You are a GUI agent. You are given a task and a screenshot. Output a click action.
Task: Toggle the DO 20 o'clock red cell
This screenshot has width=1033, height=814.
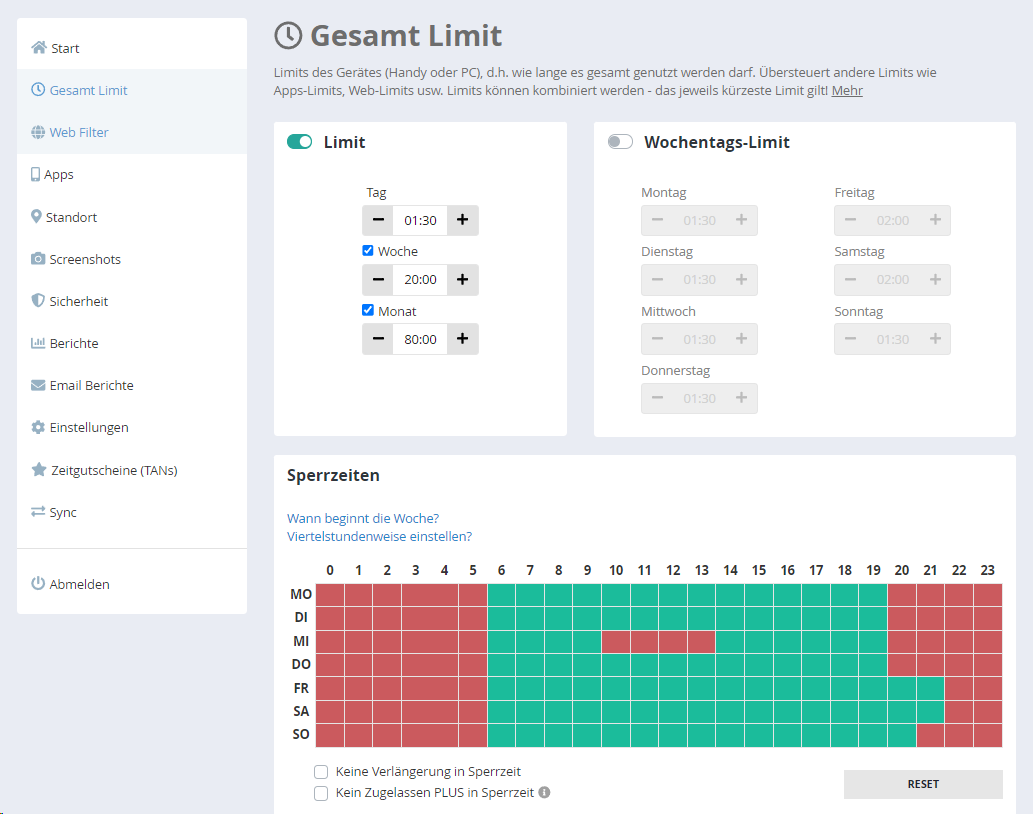[902, 665]
